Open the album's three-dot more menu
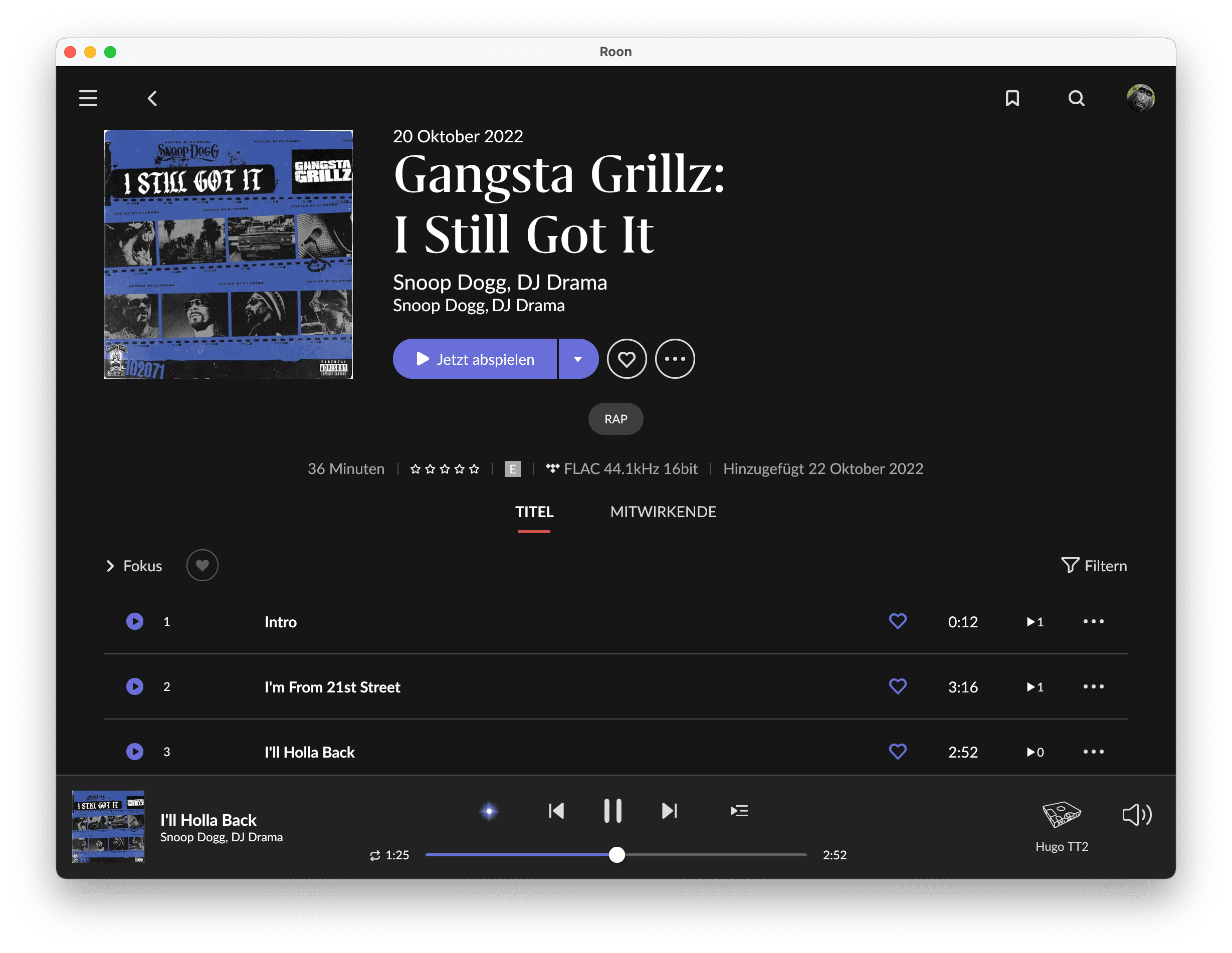 pos(675,359)
